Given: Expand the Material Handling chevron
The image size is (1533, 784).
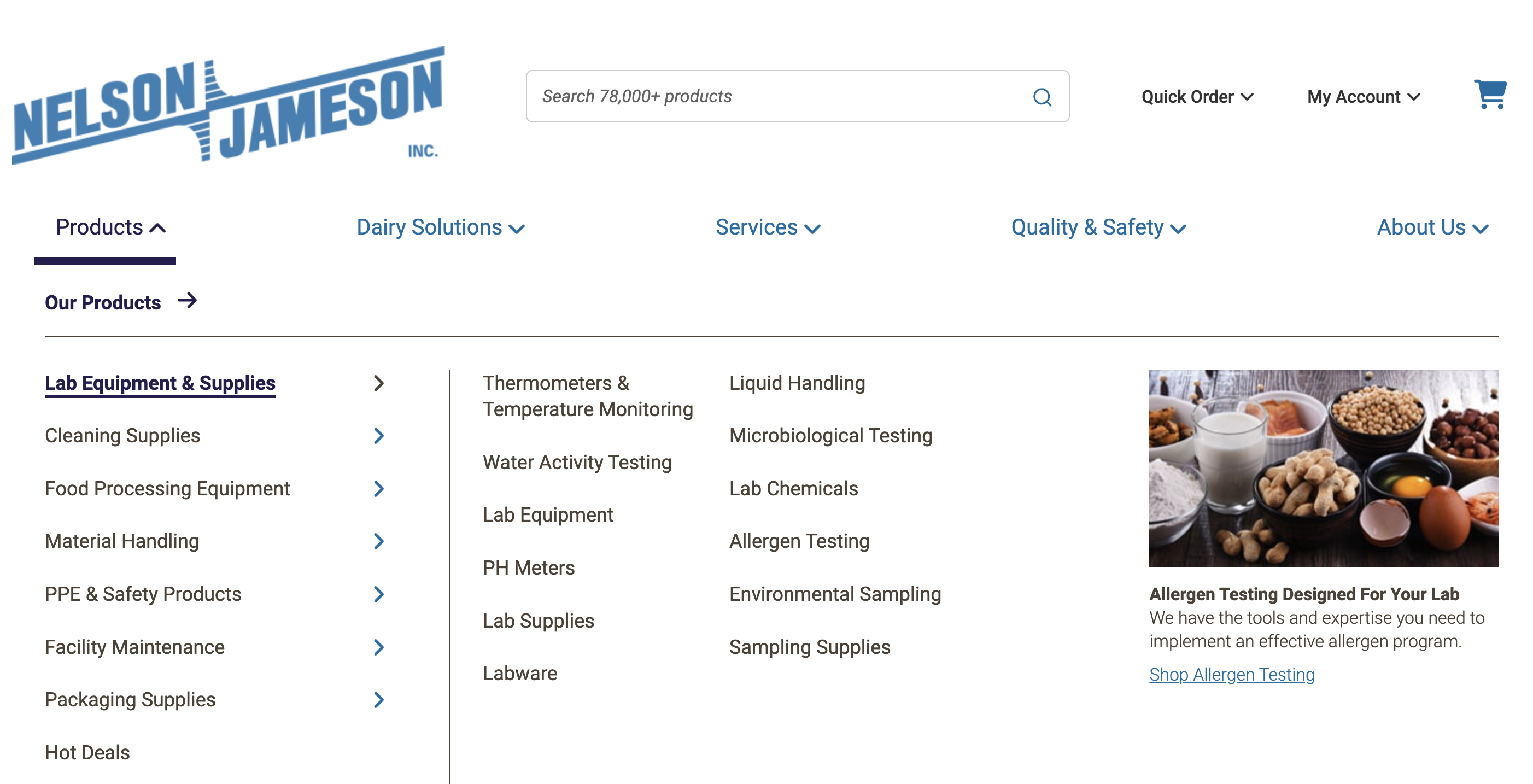Looking at the screenshot, I should [378, 541].
